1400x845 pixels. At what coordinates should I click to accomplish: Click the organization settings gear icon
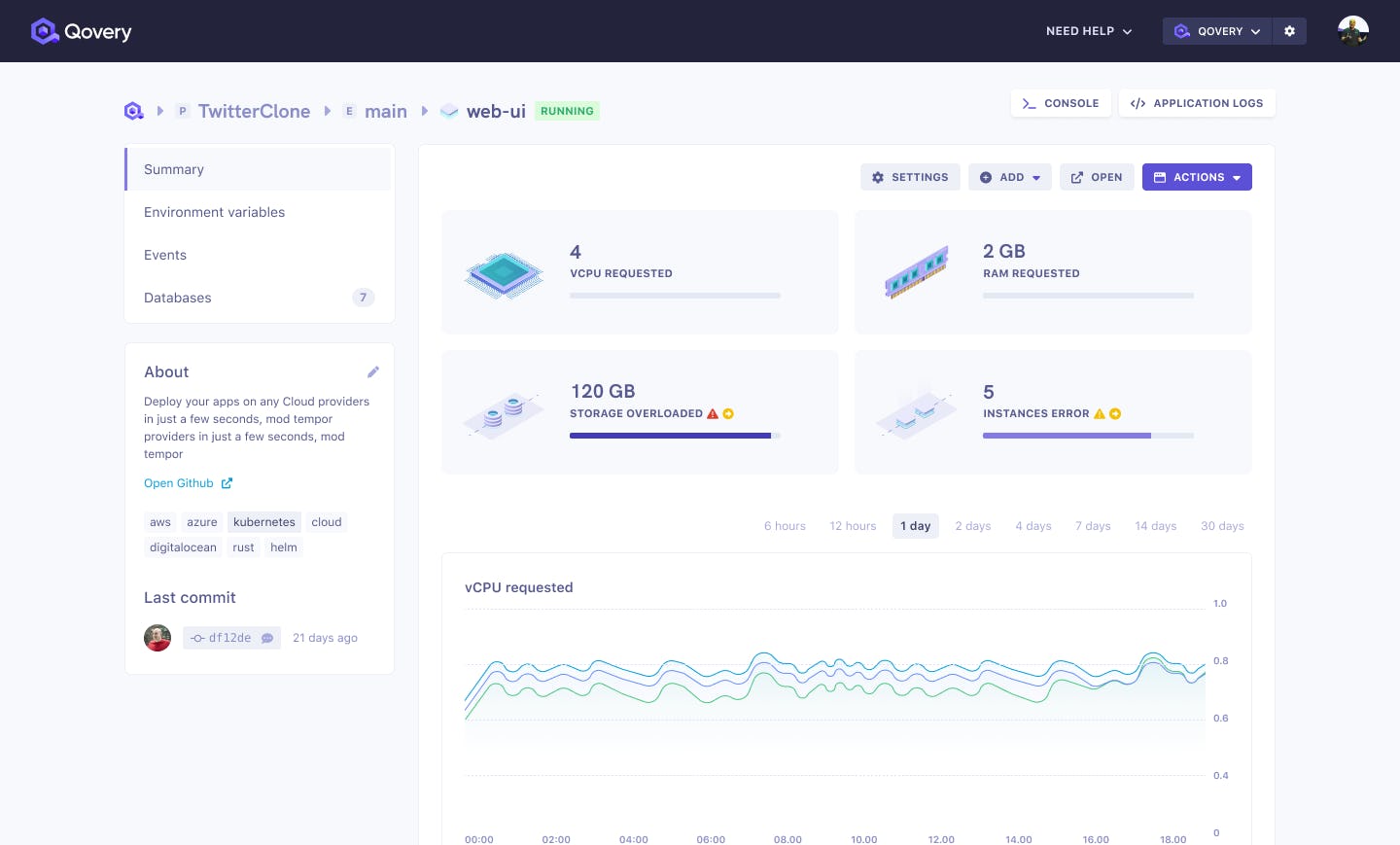[1289, 31]
